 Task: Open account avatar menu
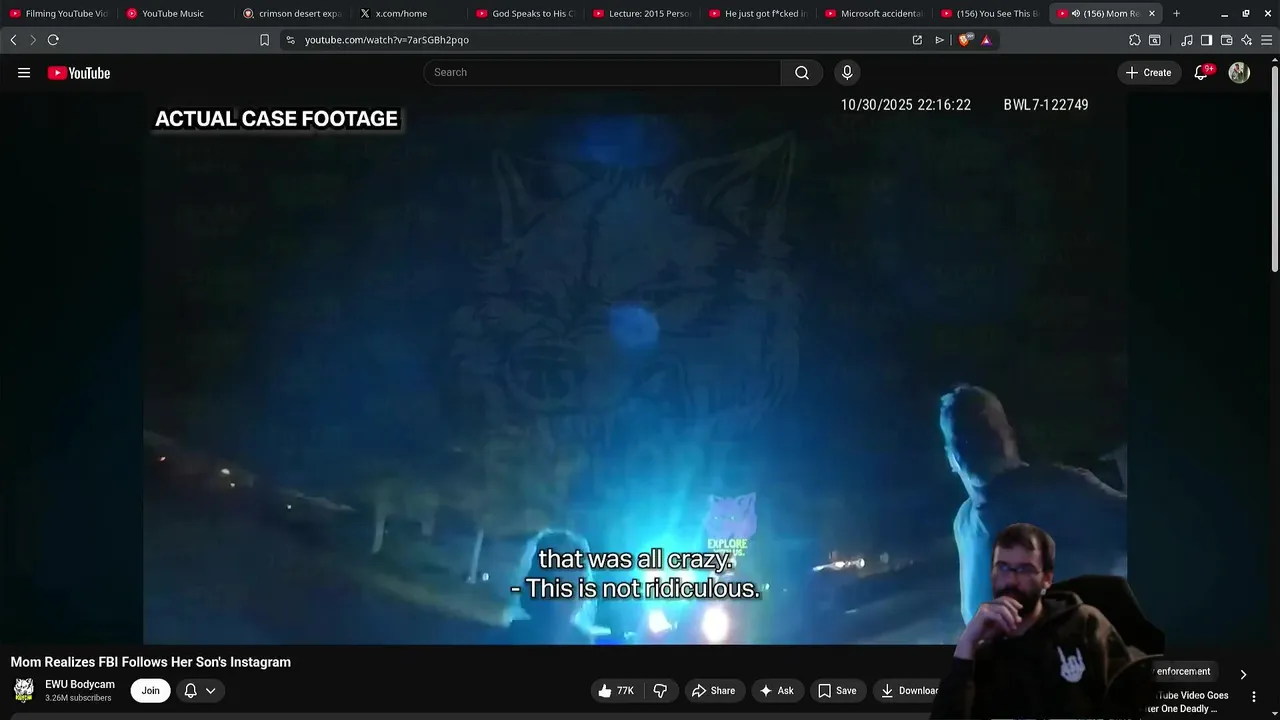coord(1239,72)
